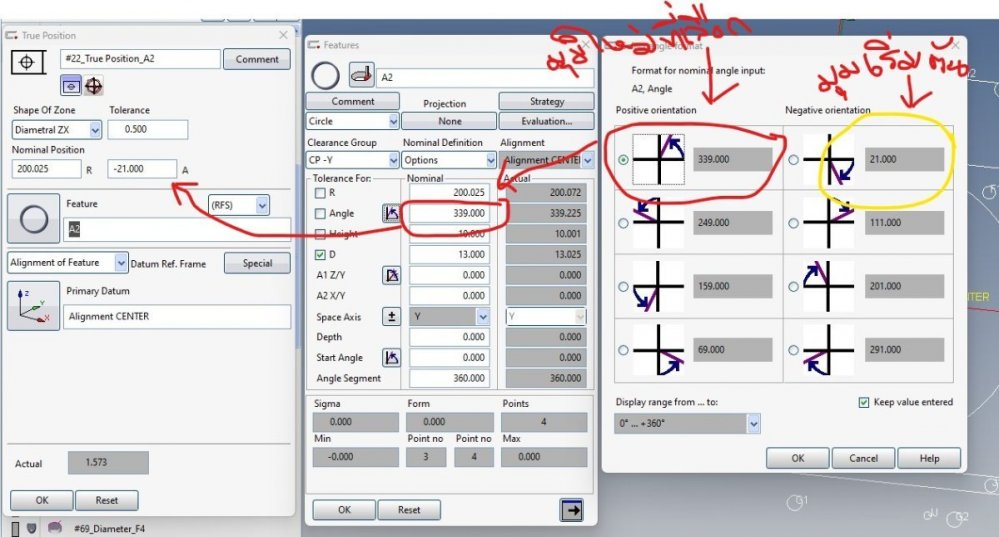Click the A1 Z/Y angle icon
The height and width of the screenshot is (537, 999).
(391, 275)
